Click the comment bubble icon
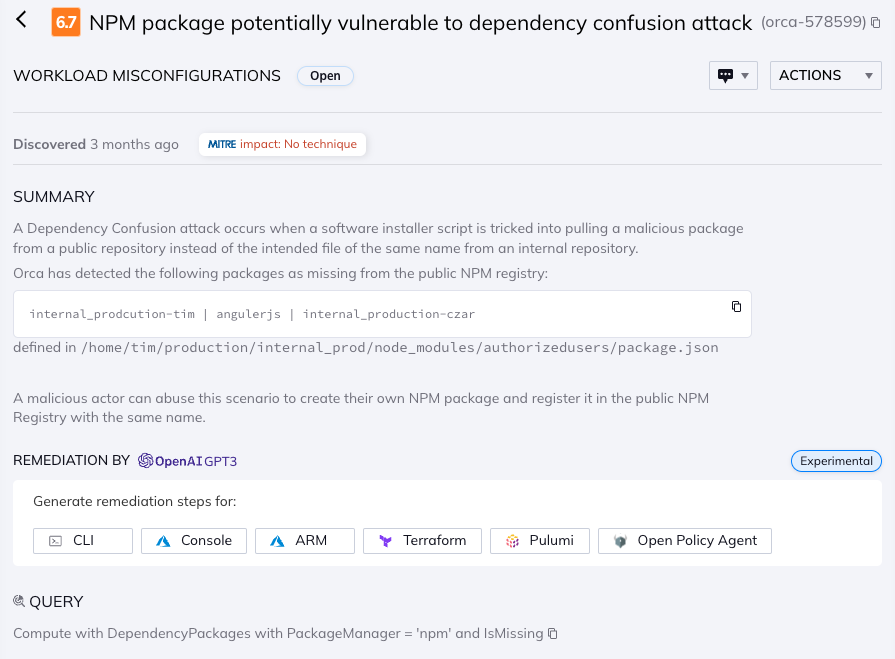895x659 pixels. pos(727,75)
